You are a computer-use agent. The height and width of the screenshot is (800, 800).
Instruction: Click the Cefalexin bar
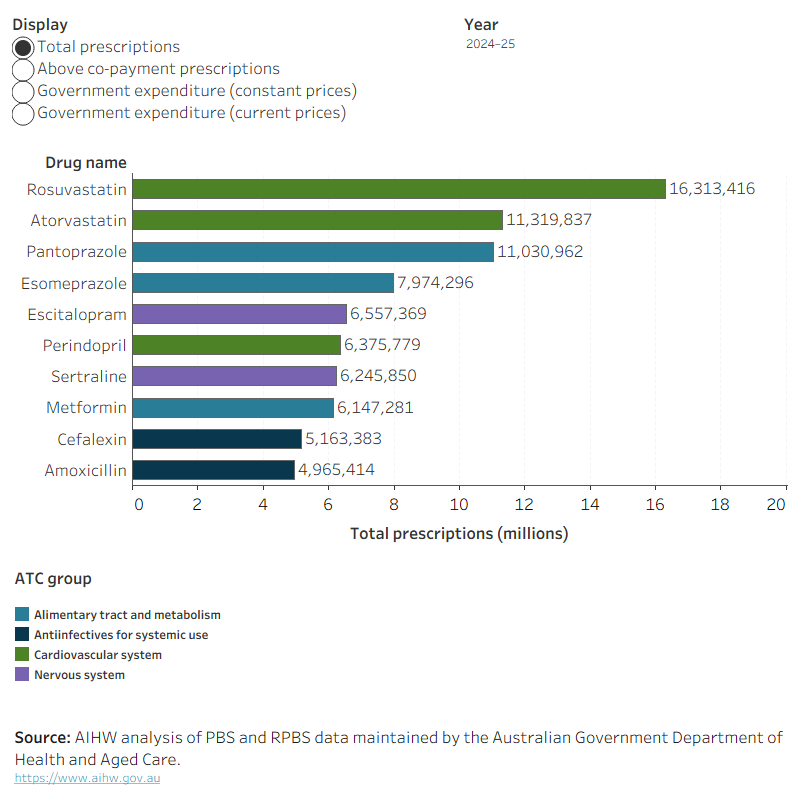217,439
